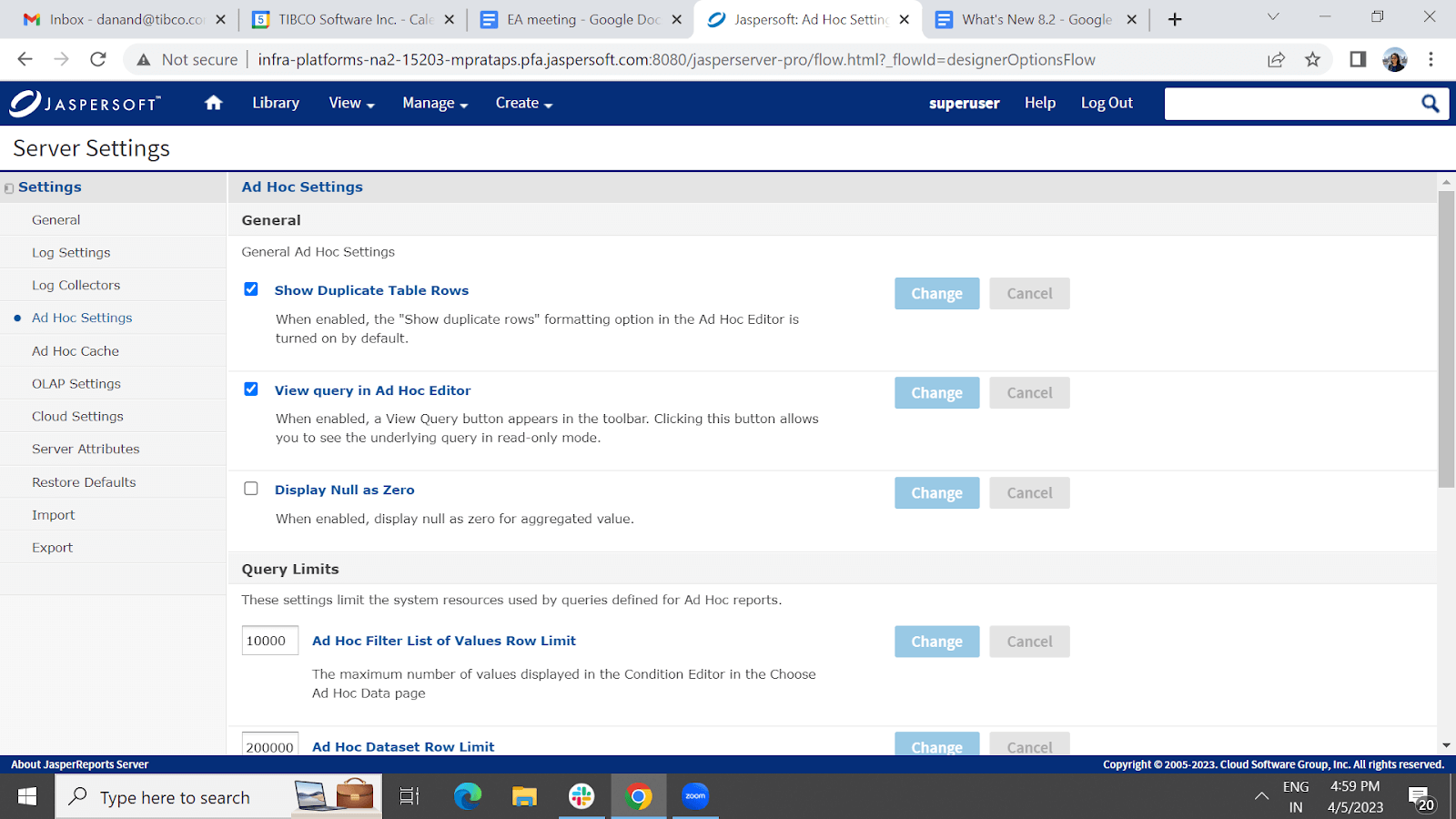Screen dimensions: 1456x819
Task: Go back with the browser back arrow
Action: coord(25,59)
